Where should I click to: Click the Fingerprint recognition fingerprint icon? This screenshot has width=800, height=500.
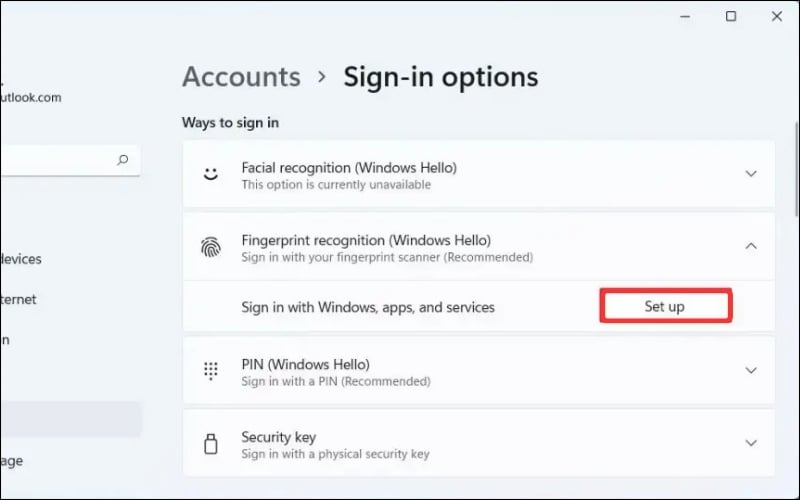(x=210, y=247)
